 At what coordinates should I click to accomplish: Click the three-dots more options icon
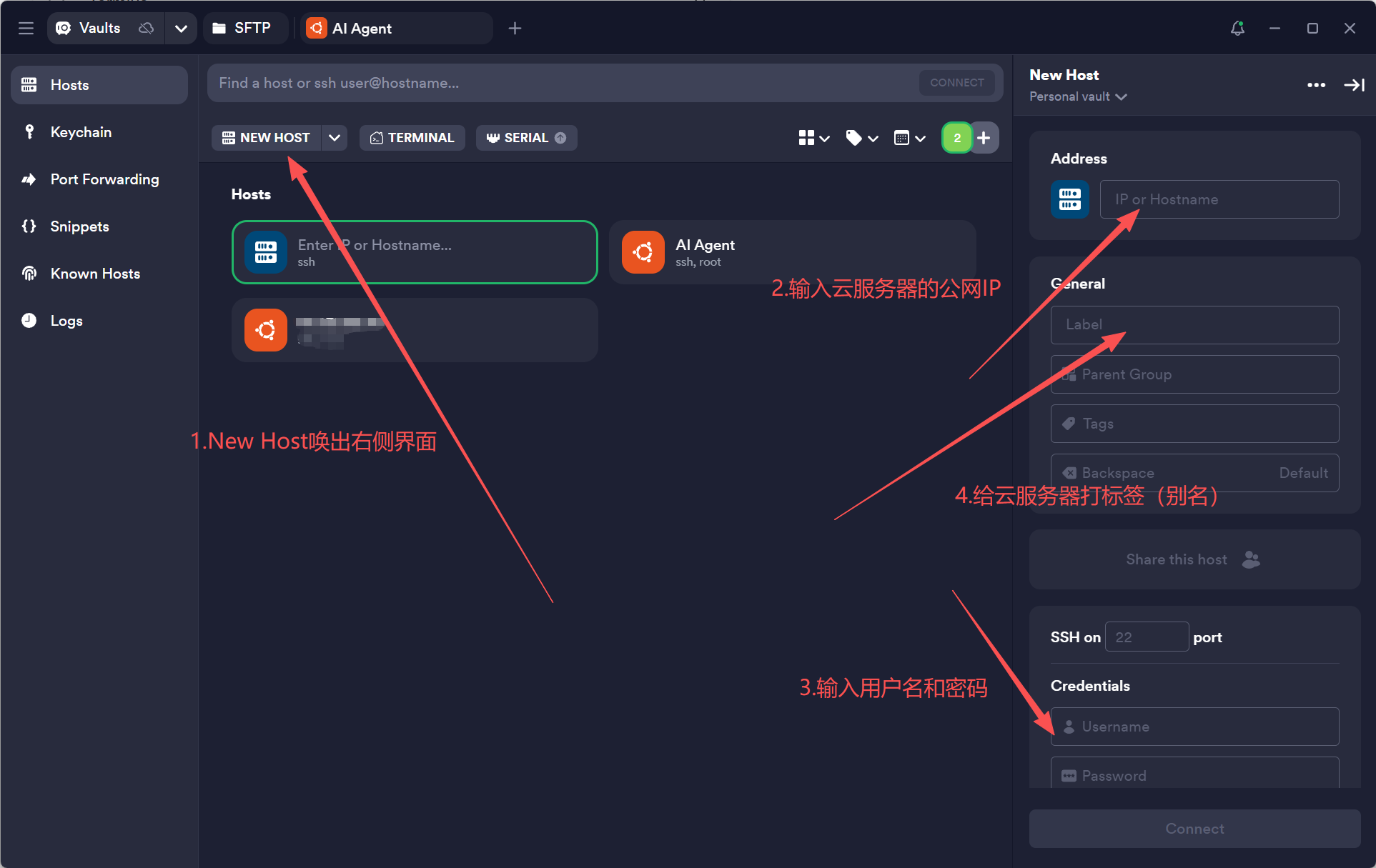1316,85
